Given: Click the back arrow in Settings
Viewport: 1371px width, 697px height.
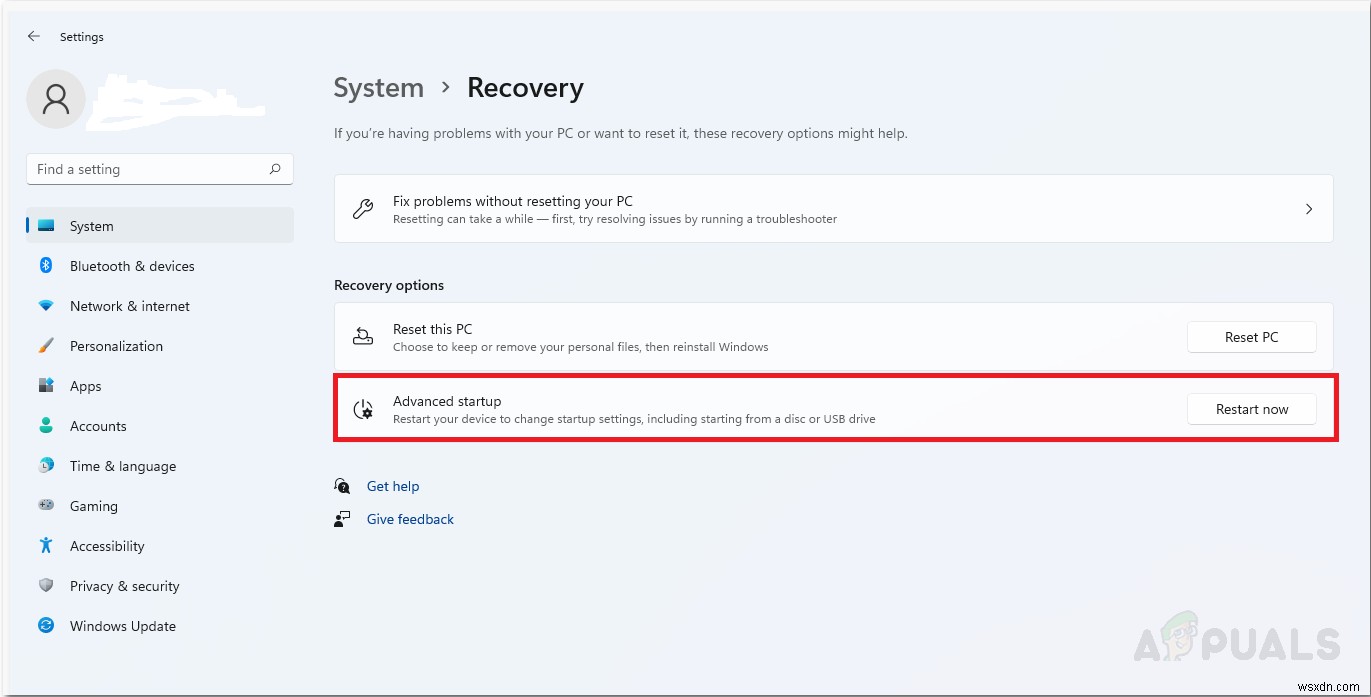Looking at the screenshot, I should point(34,36).
